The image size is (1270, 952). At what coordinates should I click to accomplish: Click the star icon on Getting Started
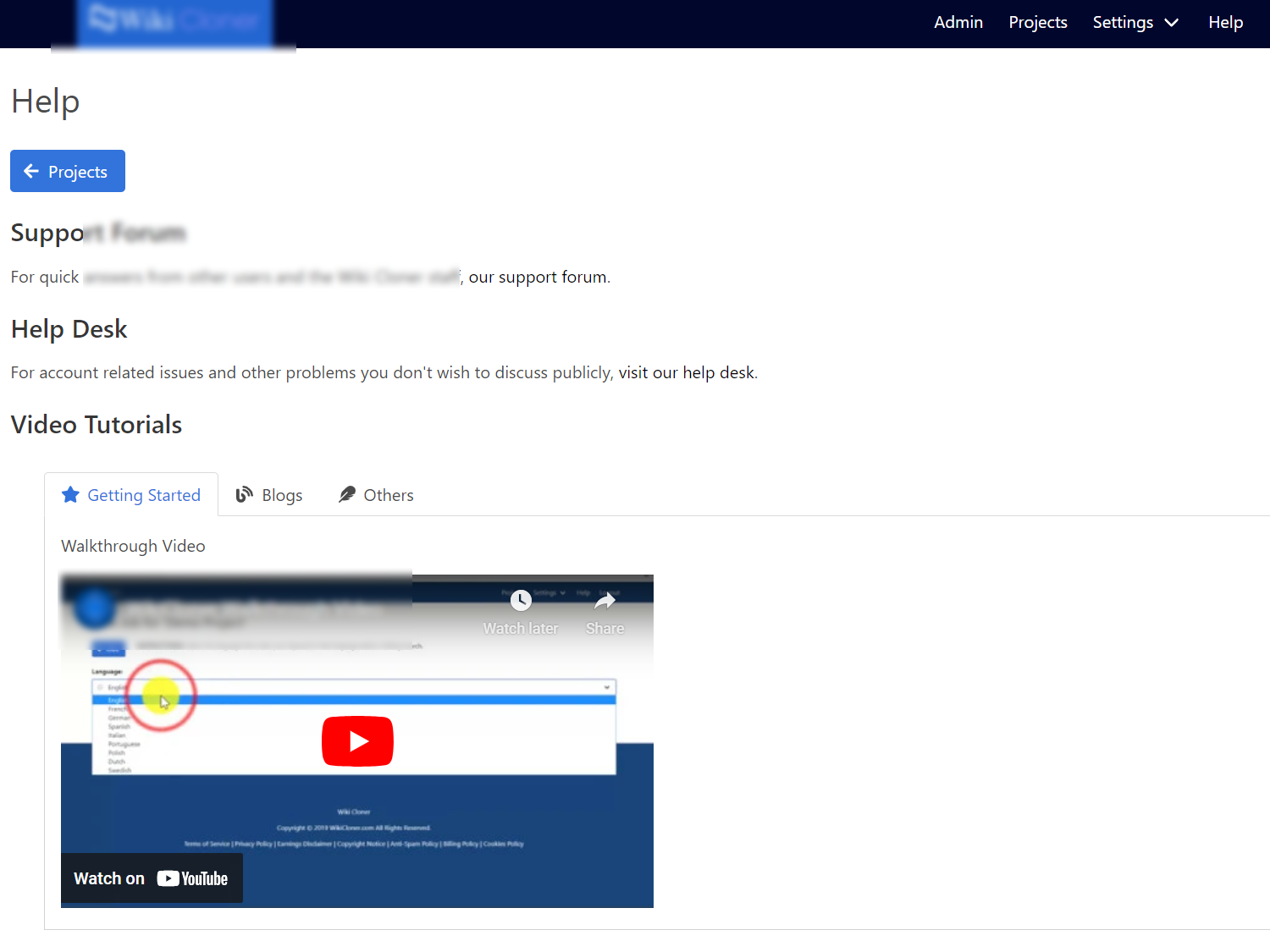[70, 495]
